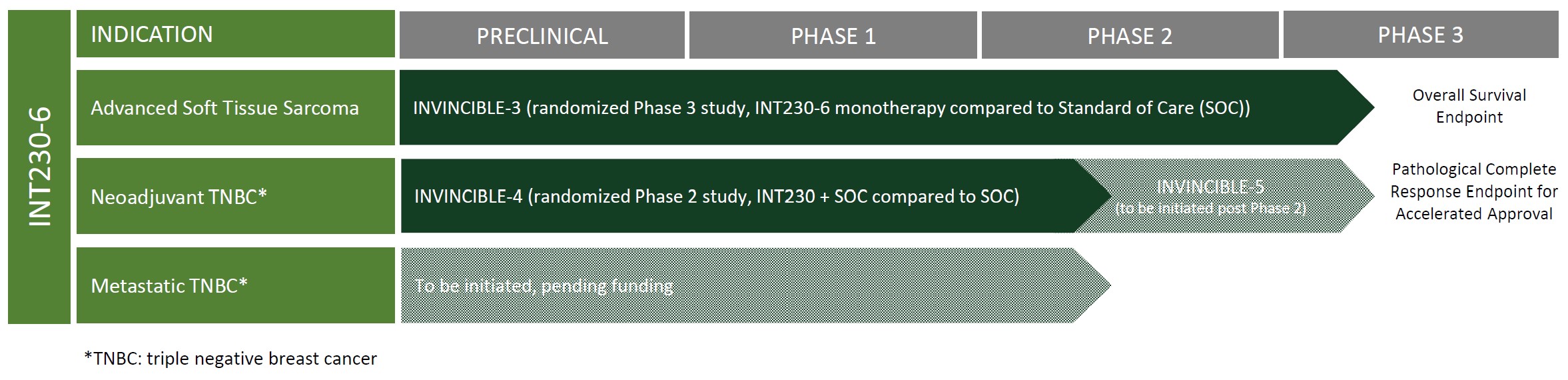1568x380 pixels.
Task: Click the PHASE 1 header
Action: click(833, 36)
